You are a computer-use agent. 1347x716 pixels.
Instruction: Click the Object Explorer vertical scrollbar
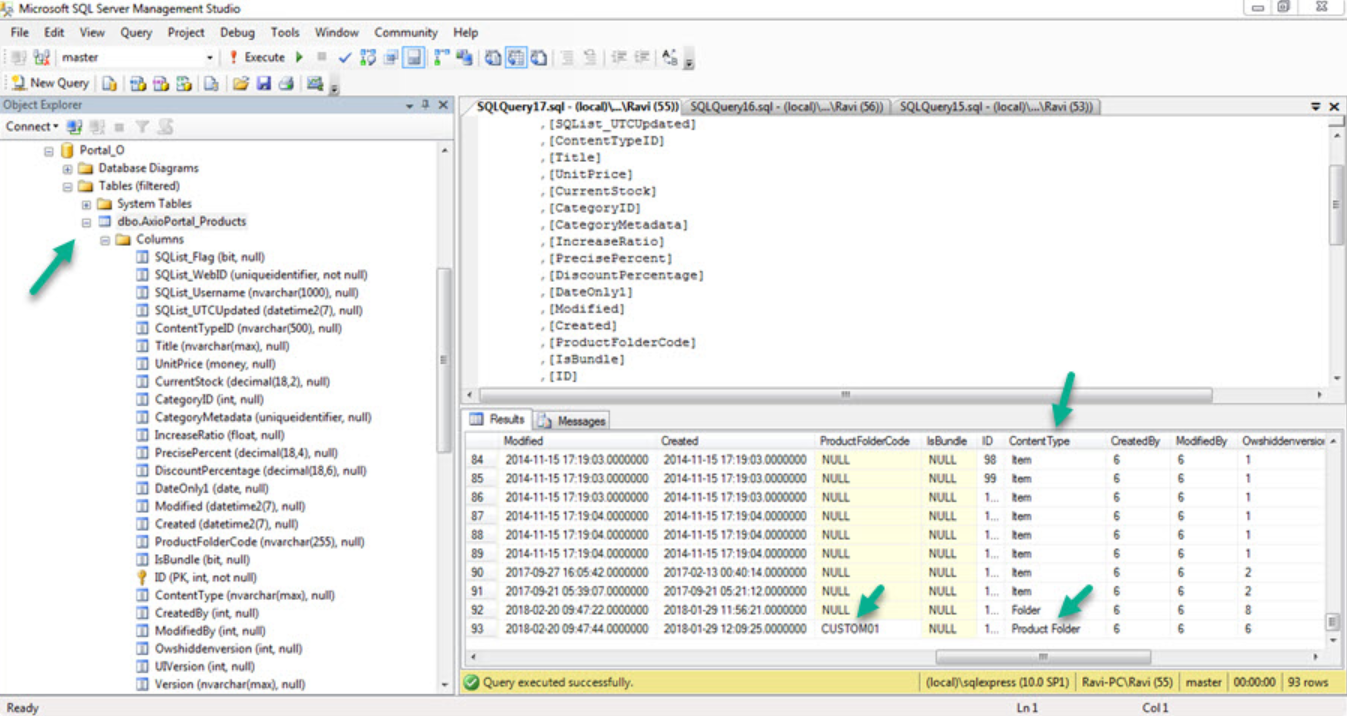[445, 360]
